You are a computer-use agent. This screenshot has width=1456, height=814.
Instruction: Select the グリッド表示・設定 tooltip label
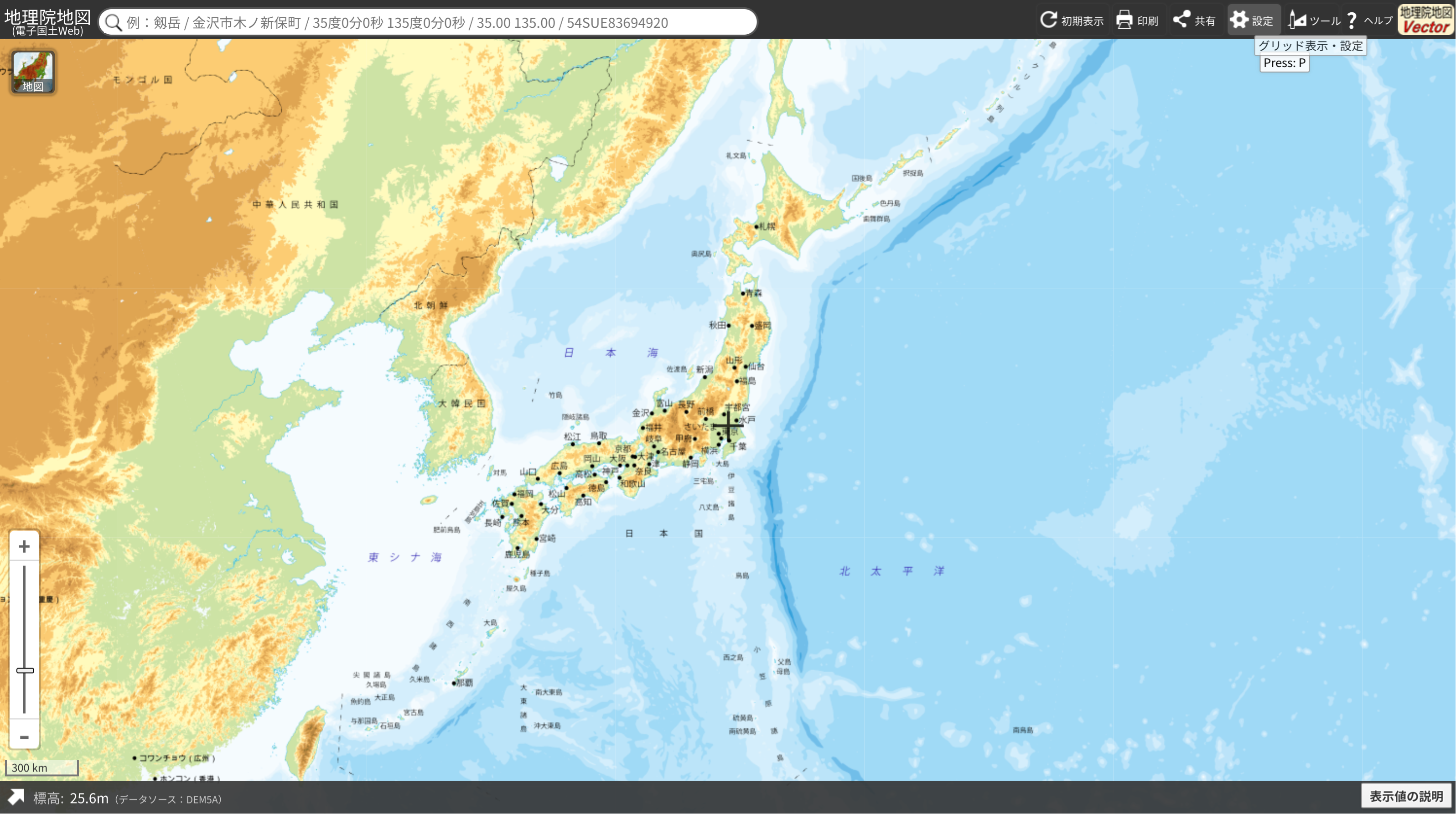(x=1310, y=46)
